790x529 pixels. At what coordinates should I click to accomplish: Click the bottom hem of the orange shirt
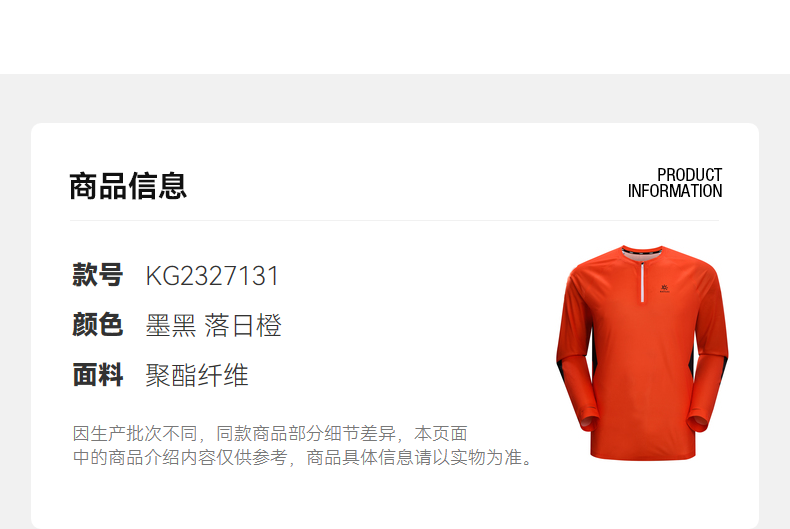click(642, 455)
